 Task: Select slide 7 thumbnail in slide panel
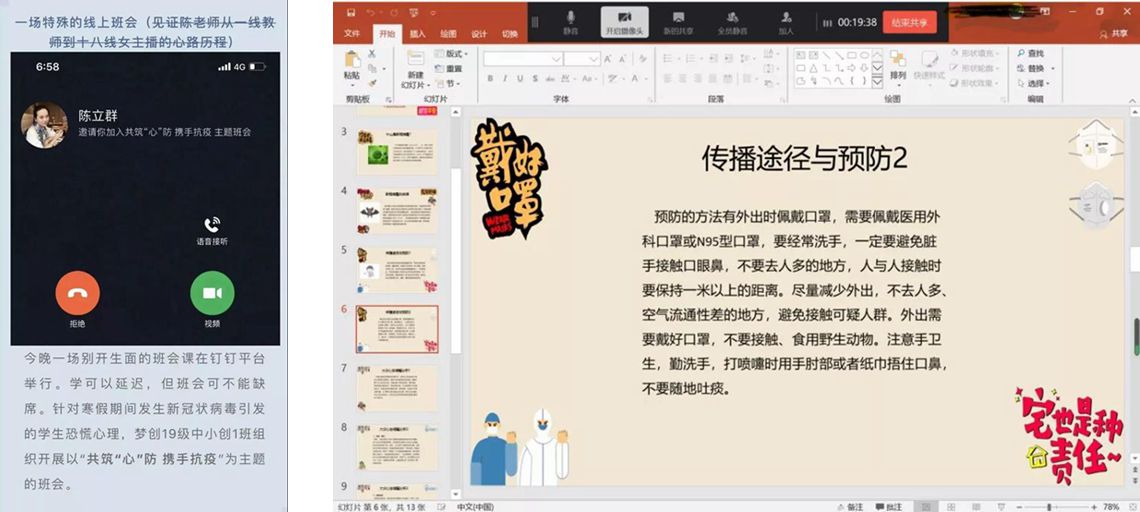click(397, 387)
